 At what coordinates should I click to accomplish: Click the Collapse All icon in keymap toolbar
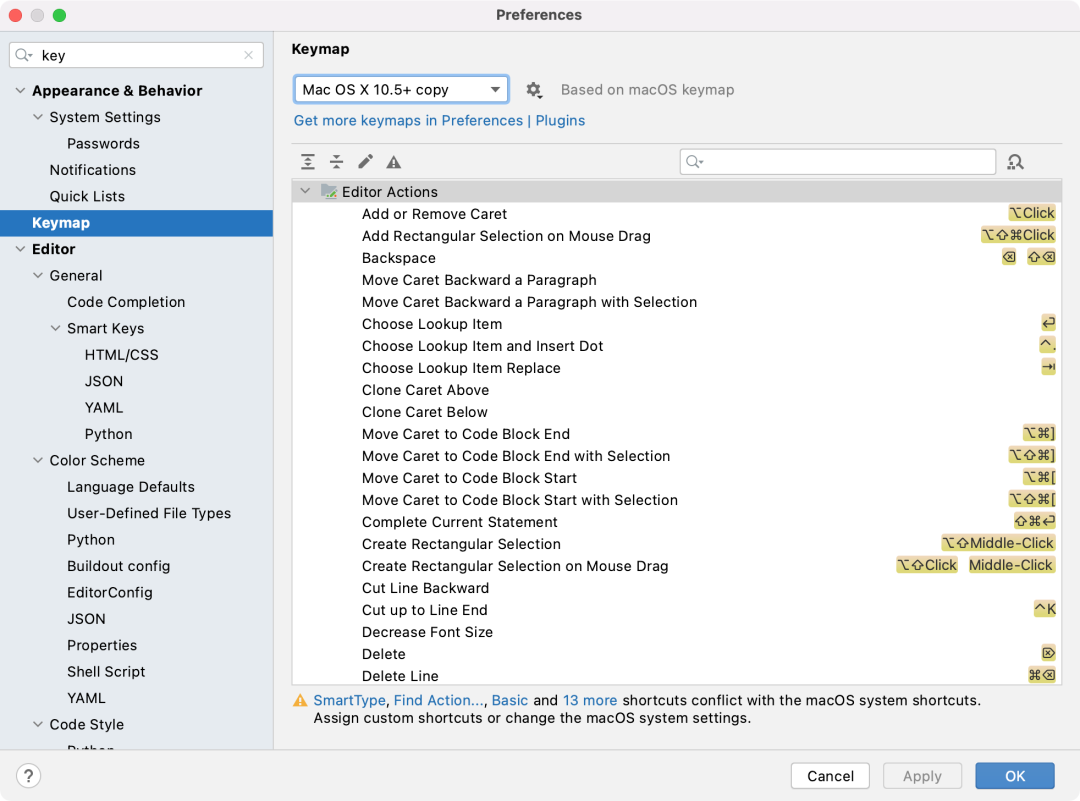coord(336,162)
